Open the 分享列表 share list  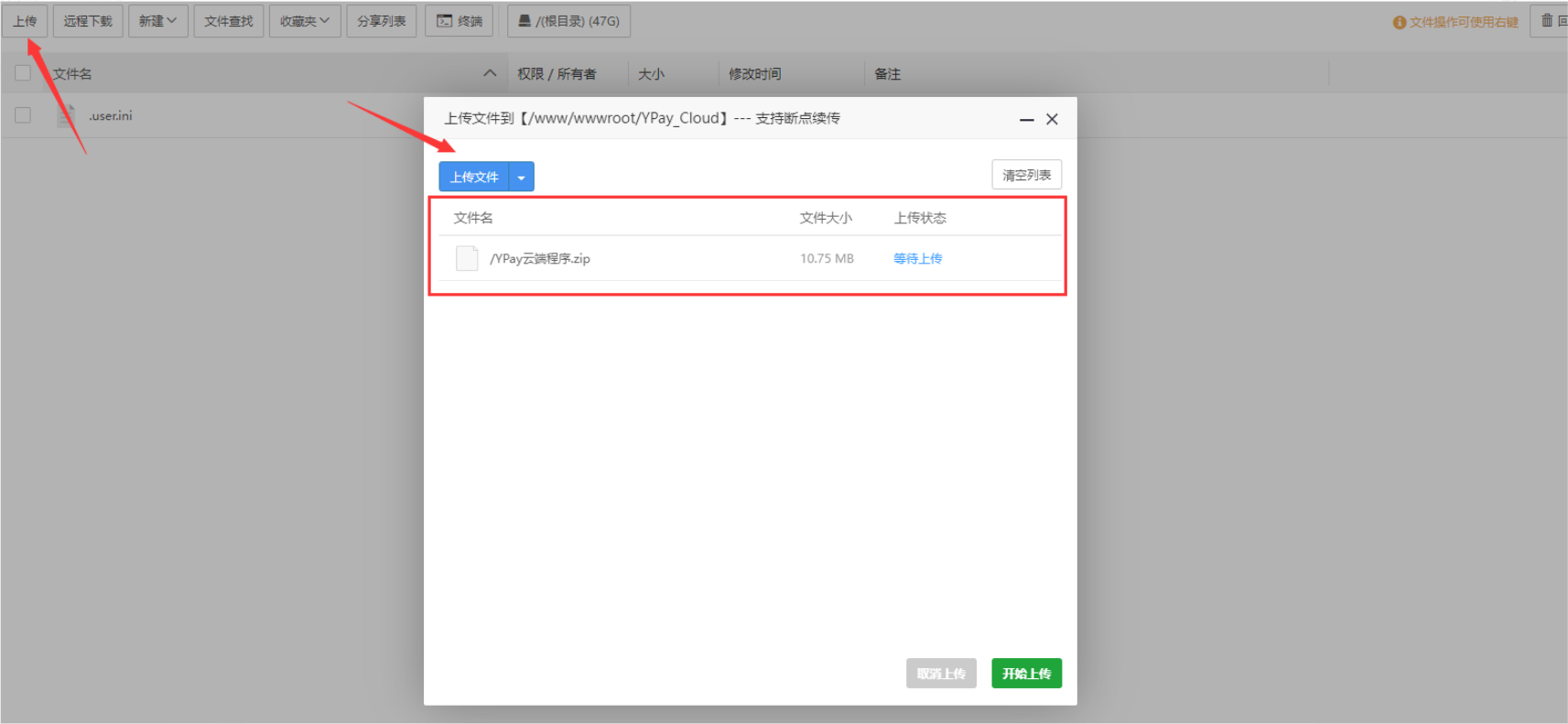pos(382,20)
